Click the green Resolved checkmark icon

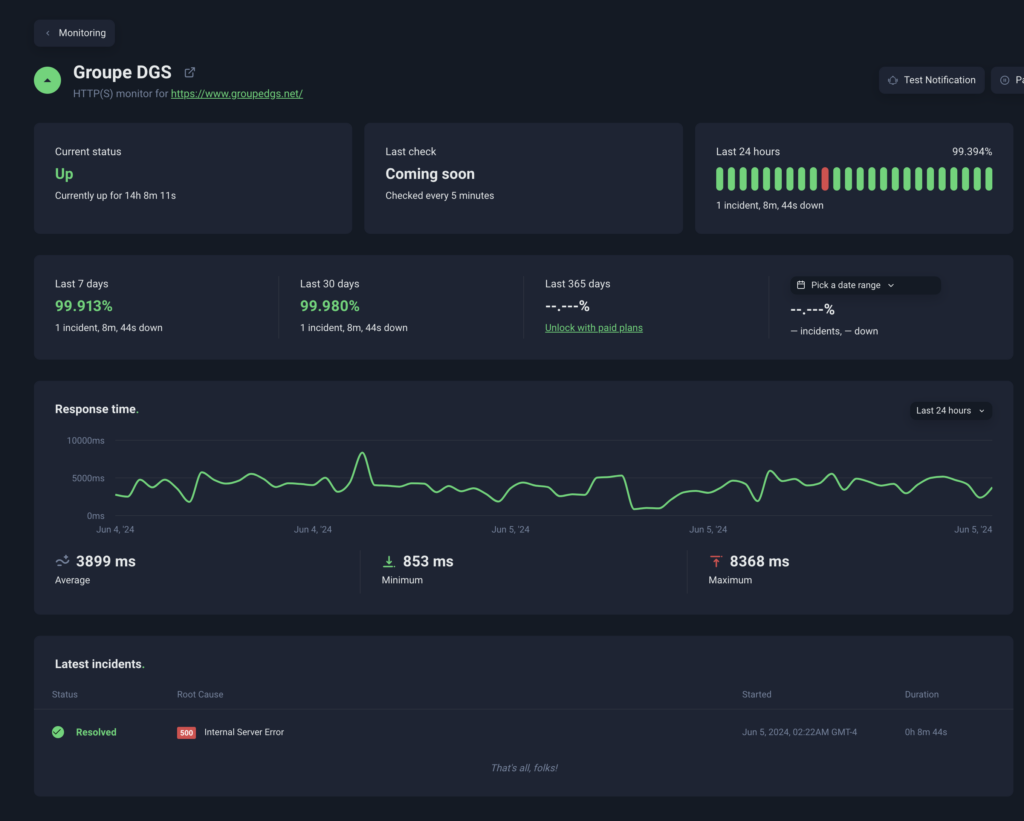tap(58, 732)
